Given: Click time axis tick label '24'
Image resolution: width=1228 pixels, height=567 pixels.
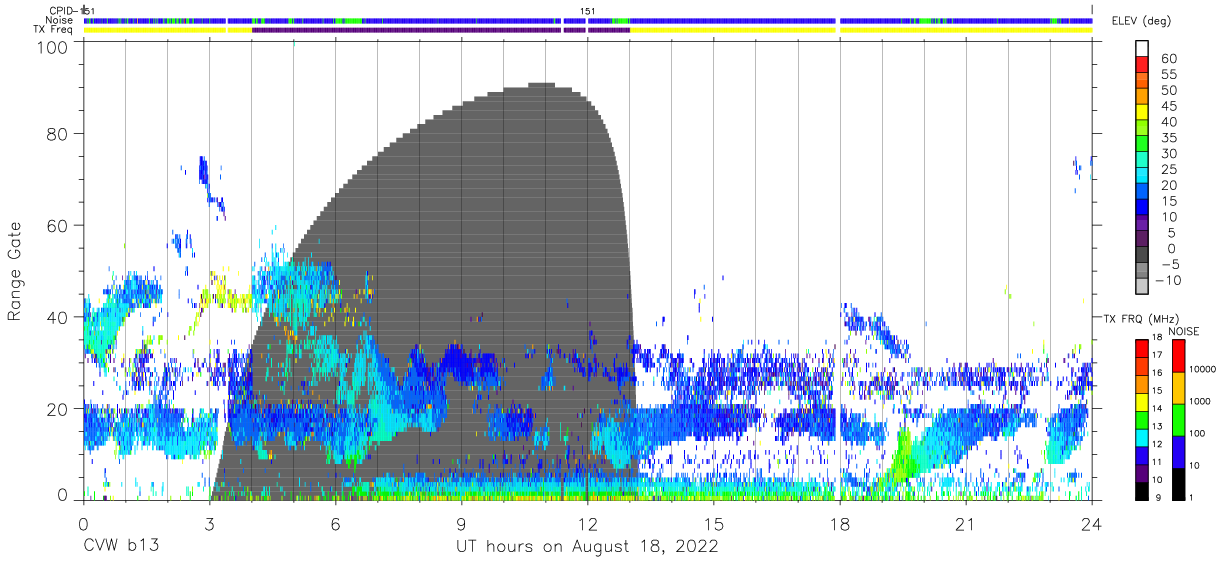Looking at the screenshot, I should click(x=1092, y=525).
